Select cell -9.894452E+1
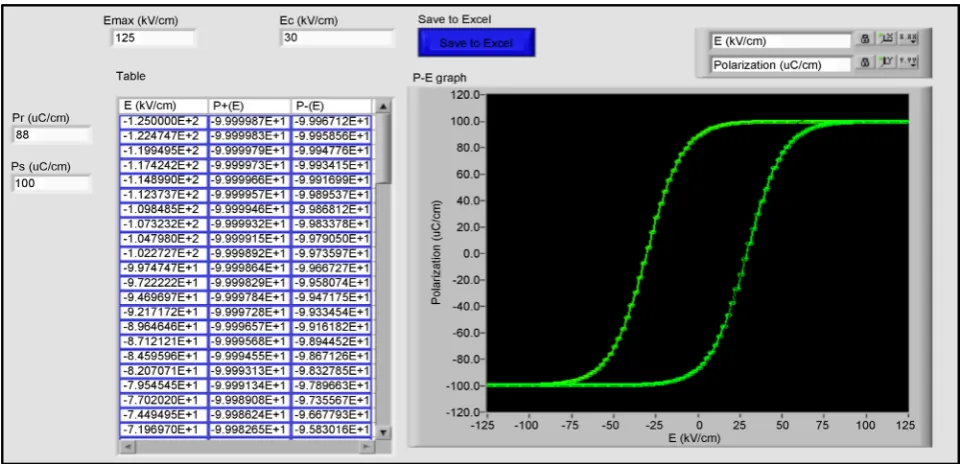Screen dimensions: 965x464 click(x=332, y=342)
